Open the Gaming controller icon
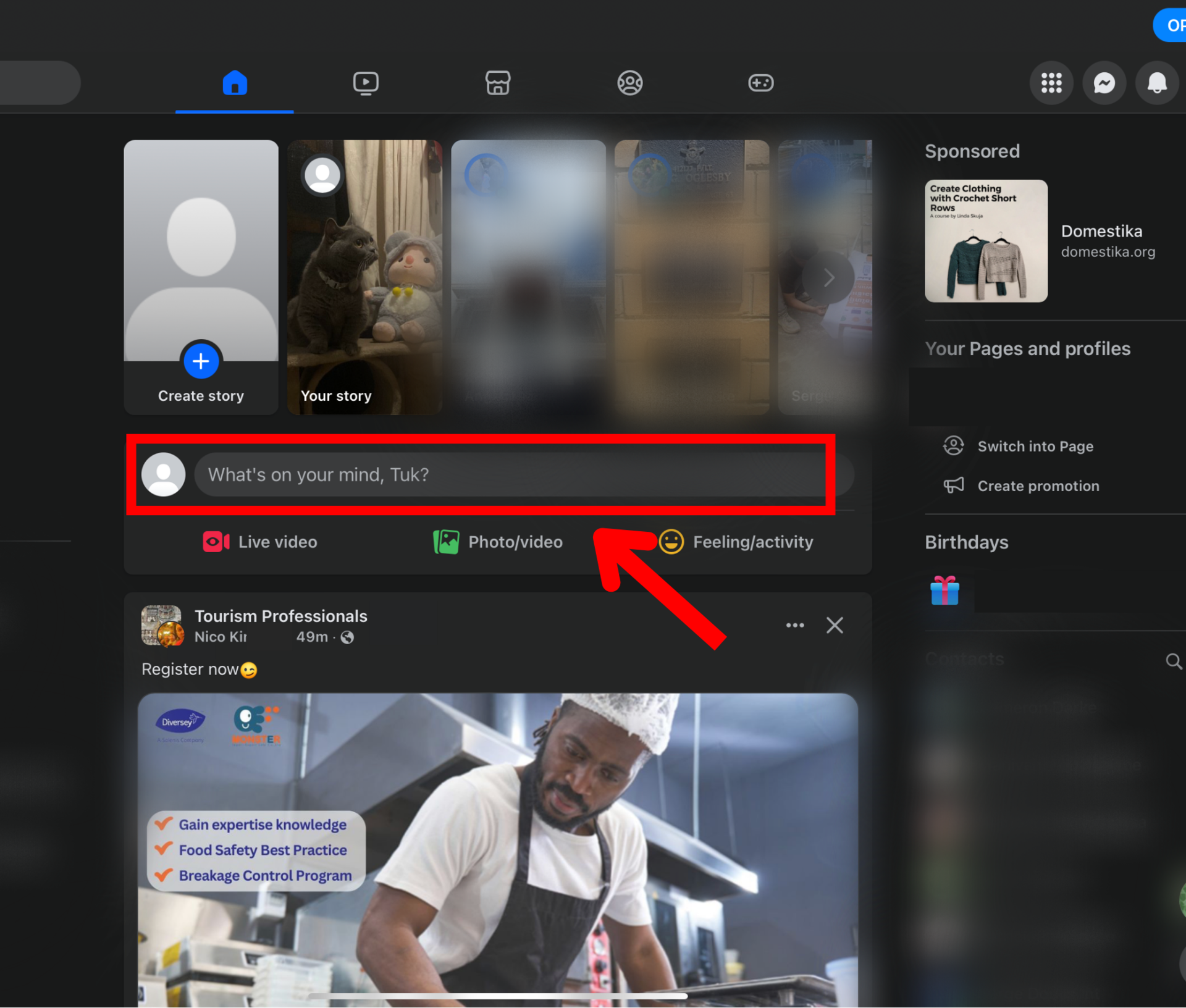 760,83
